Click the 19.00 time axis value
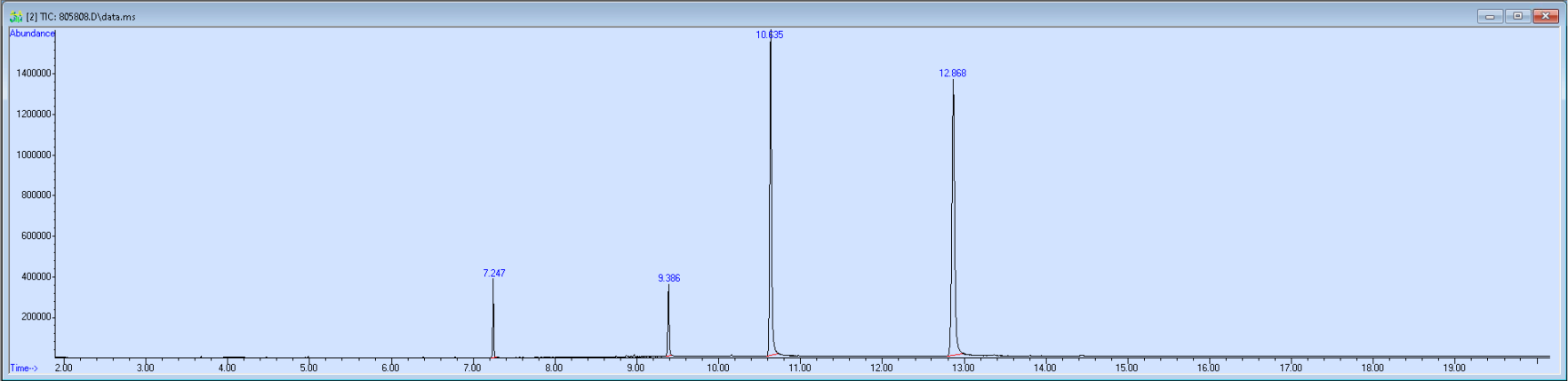The width and height of the screenshot is (1568, 381). (x=1454, y=368)
